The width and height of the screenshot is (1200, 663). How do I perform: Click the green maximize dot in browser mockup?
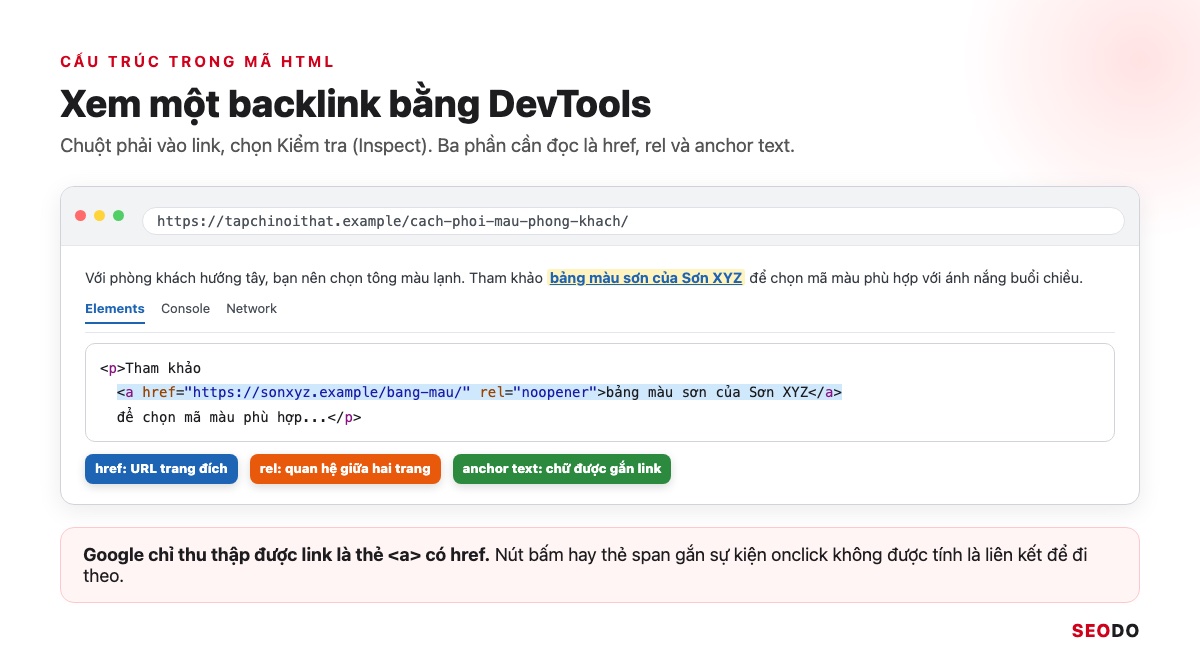pos(118,216)
